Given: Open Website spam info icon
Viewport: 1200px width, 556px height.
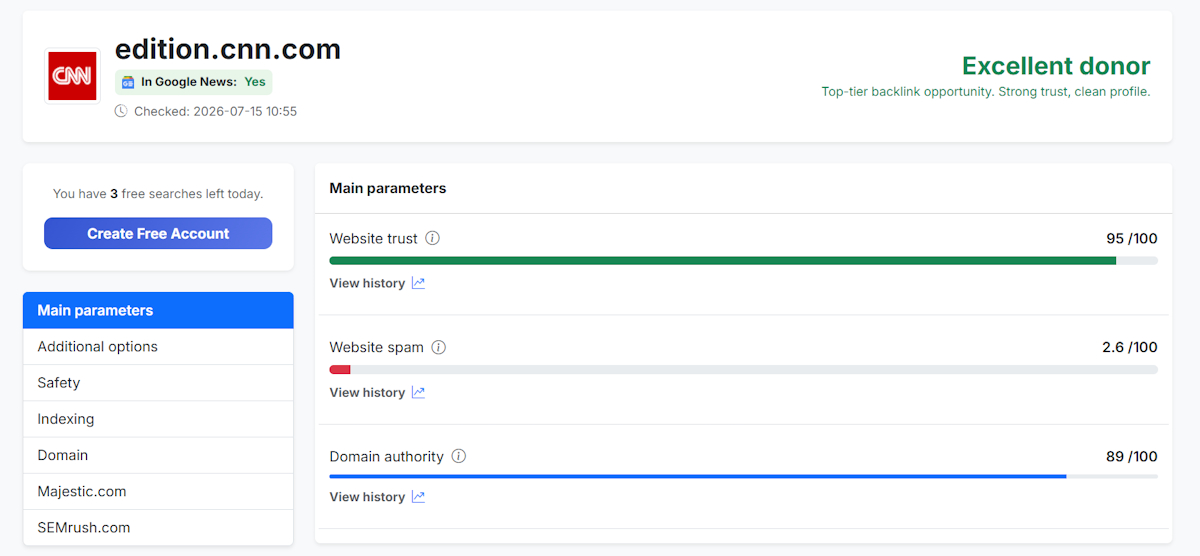Looking at the screenshot, I should (x=439, y=347).
